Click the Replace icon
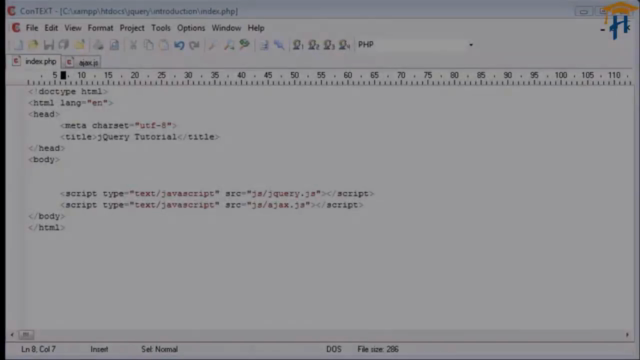The image size is (640, 360). coord(244,45)
